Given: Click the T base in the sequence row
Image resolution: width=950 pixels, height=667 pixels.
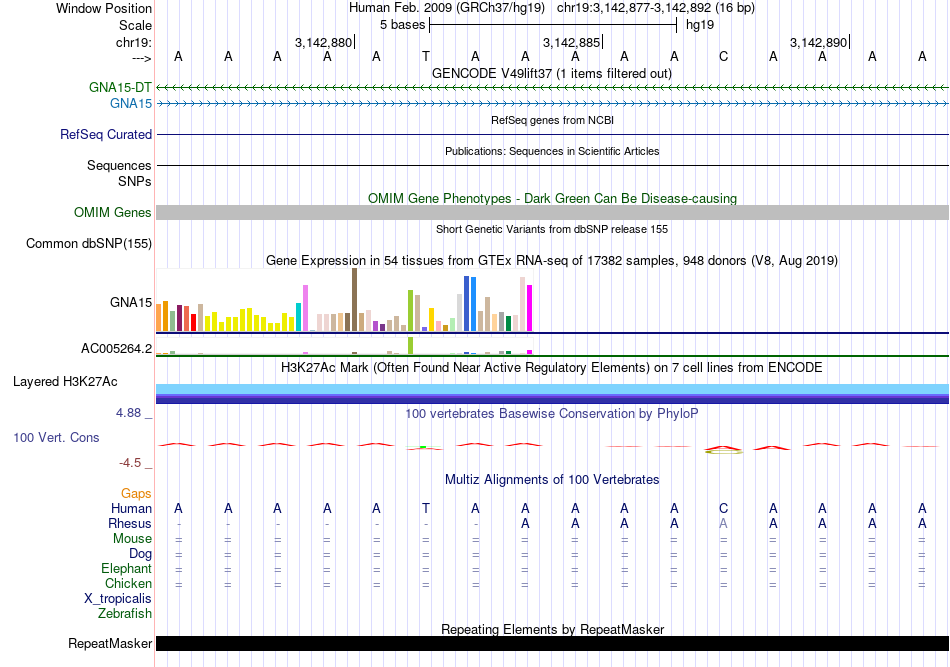Looking at the screenshot, I should (426, 56).
